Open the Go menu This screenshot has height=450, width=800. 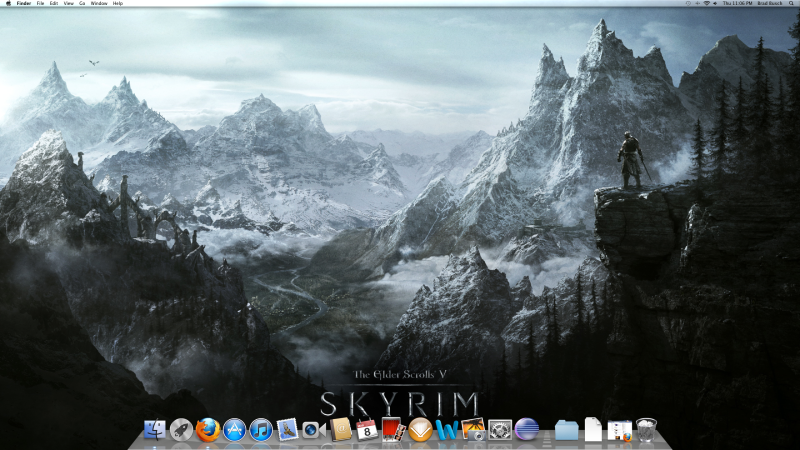(82, 3)
